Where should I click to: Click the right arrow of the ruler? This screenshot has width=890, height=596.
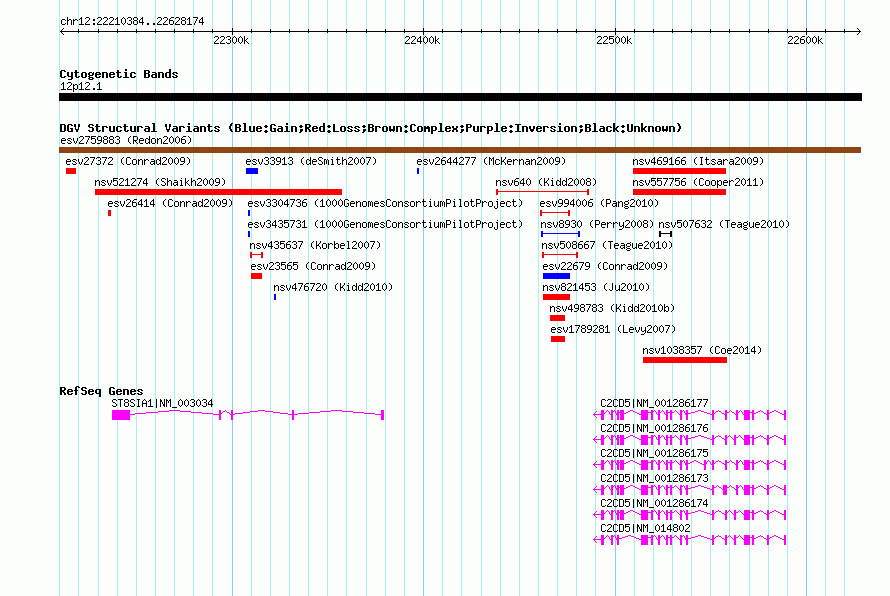[x=859, y=31]
